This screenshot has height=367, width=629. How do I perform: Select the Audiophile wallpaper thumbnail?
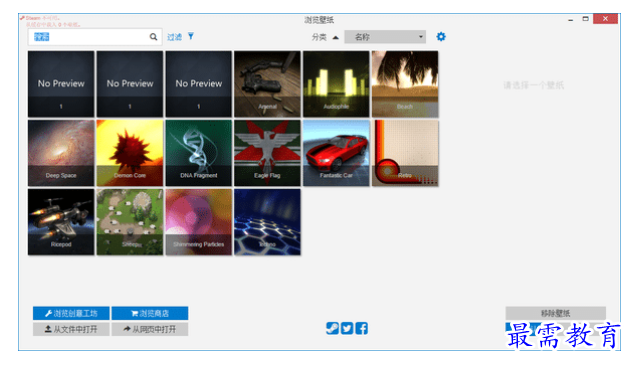point(336,84)
